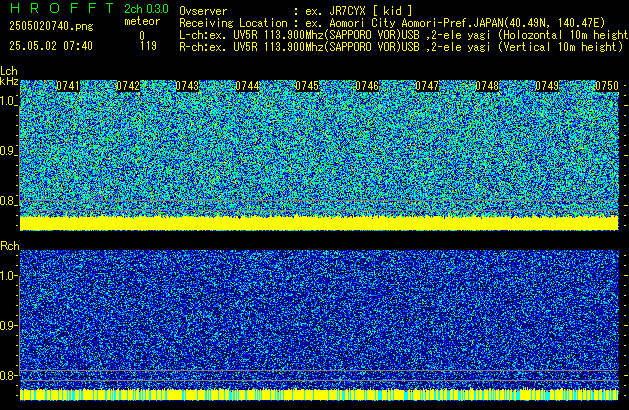Select the 0742 time marker
The width and height of the screenshot is (629, 410).
pos(128,86)
